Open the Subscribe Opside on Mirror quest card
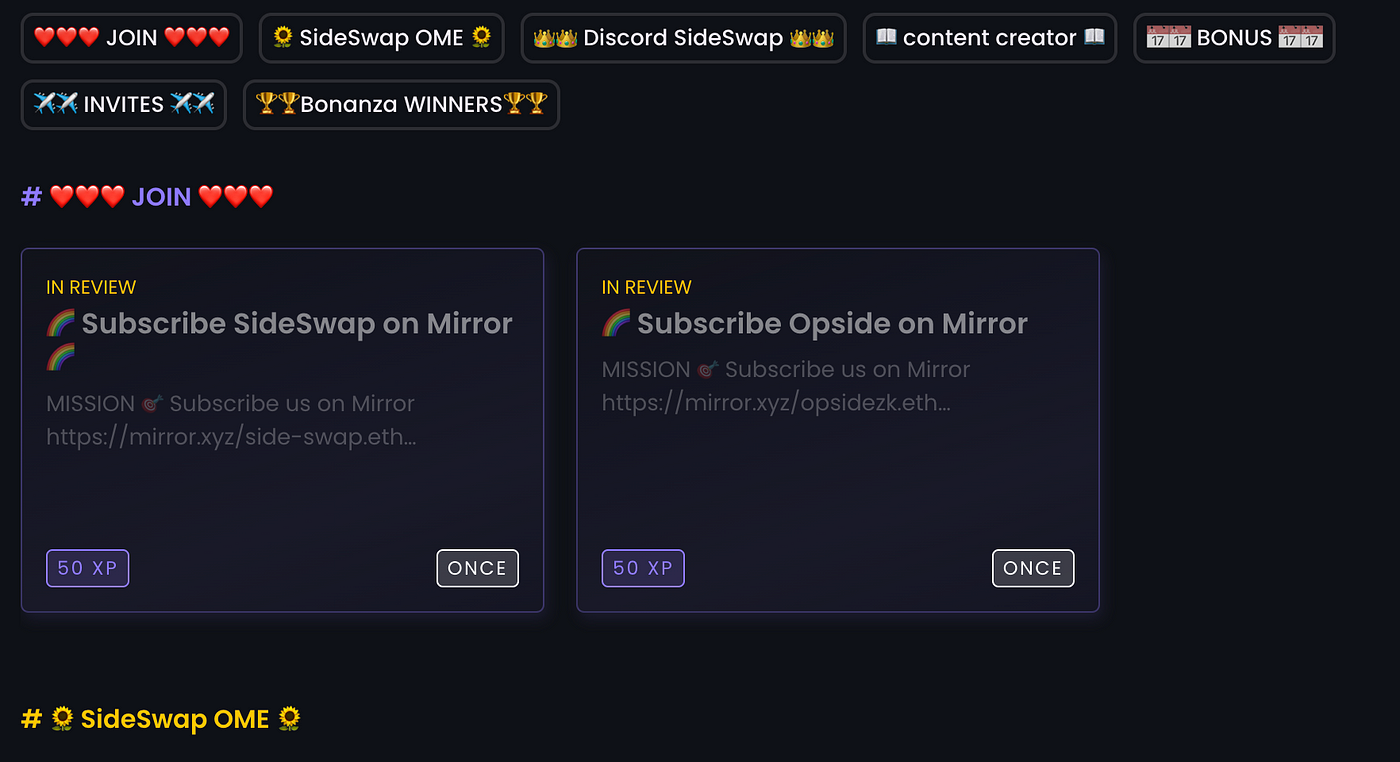 click(838, 430)
